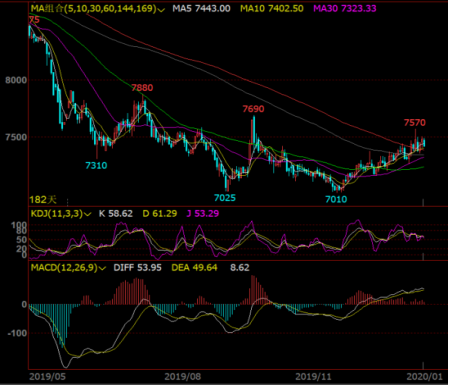This screenshot has height=385, width=449.
Task: Click the 8000 price axis label
Action: (x=16, y=80)
